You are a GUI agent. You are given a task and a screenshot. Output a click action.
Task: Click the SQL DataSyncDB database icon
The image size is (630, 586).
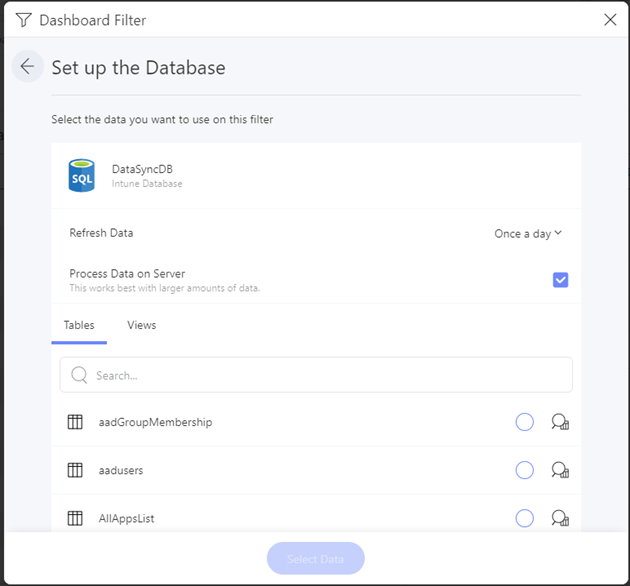[x=82, y=175]
